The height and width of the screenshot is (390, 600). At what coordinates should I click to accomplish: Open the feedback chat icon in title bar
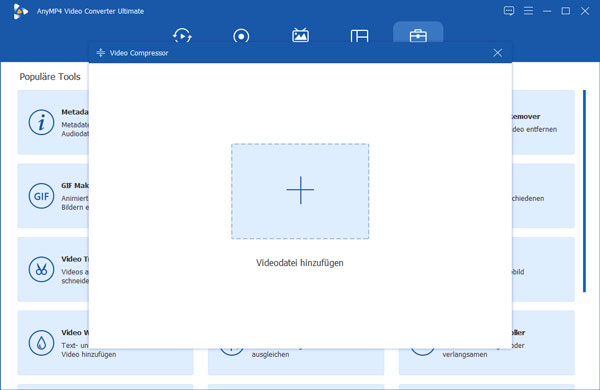[509, 11]
